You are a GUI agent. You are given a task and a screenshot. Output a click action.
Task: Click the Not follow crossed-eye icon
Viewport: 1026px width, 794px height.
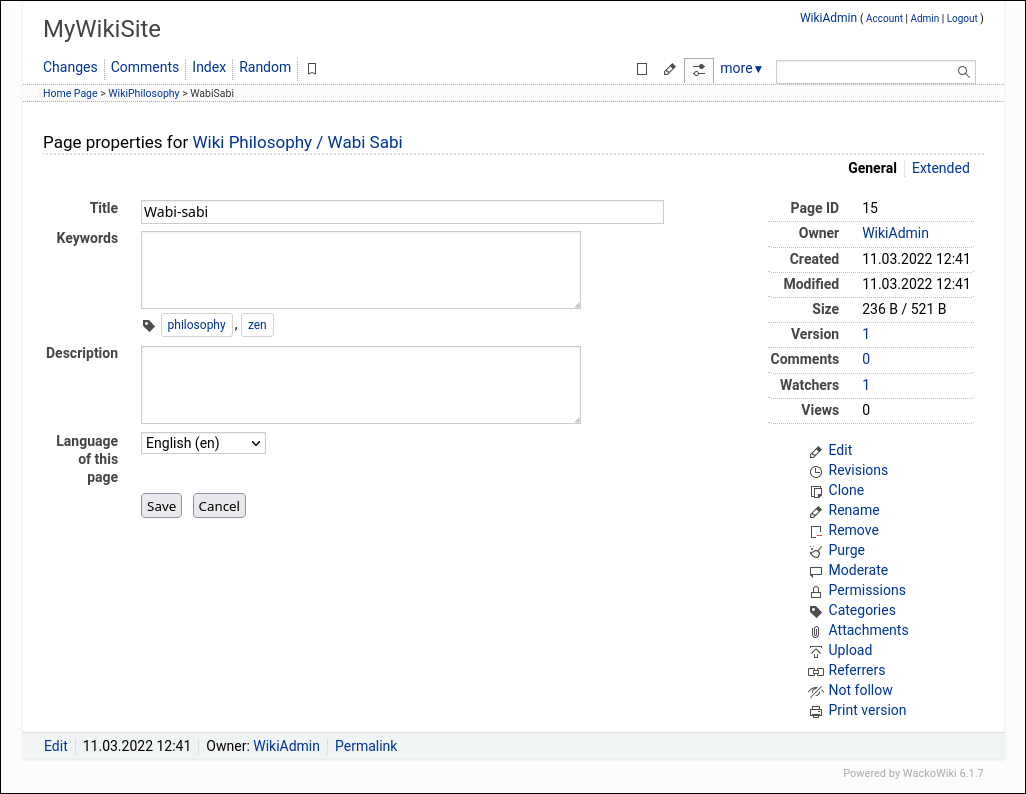[816, 690]
